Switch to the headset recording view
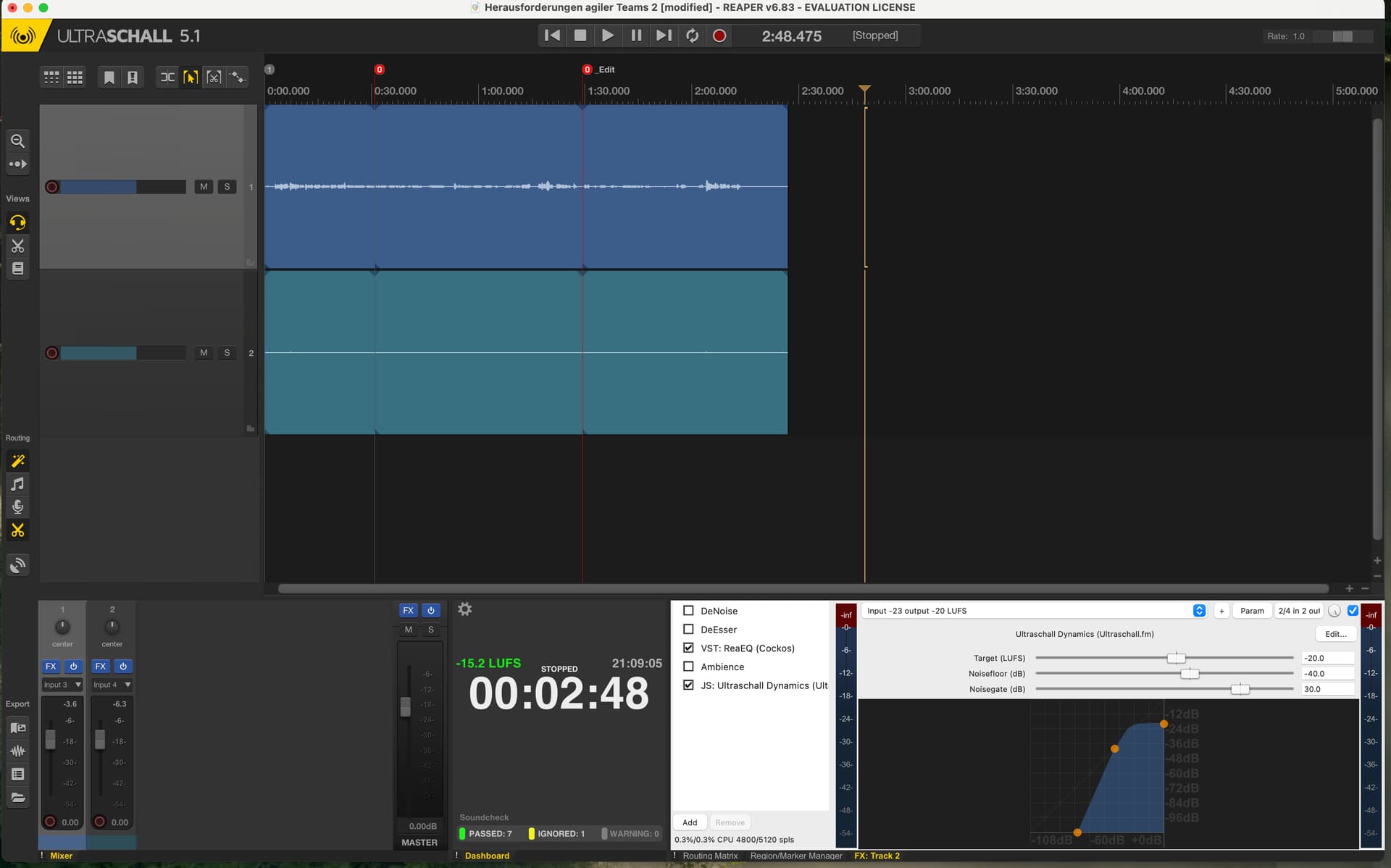The width and height of the screenshot is (1391, 868). click(18, 222)
